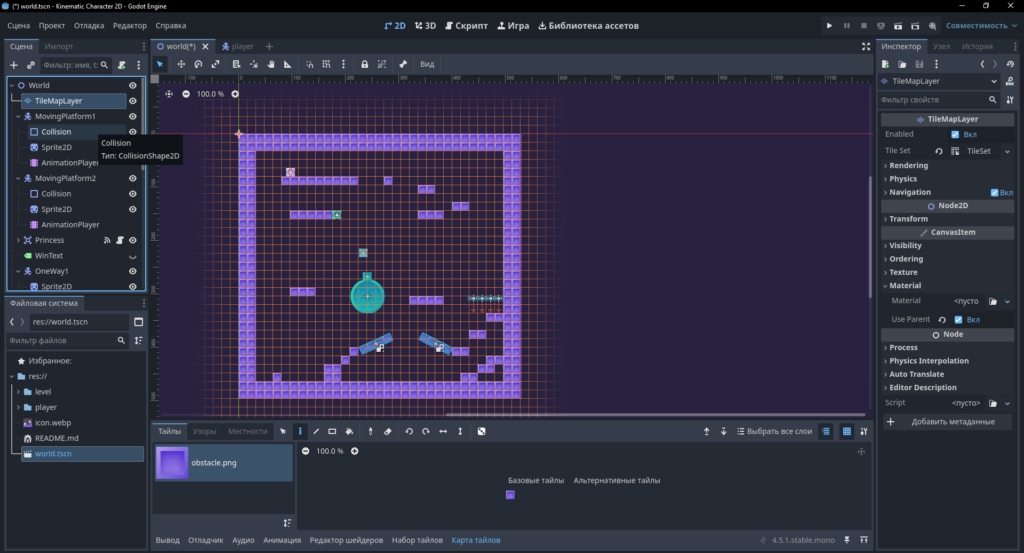The height and width of the screenshot is (553, 1024).
Task: Select the tilemap Line tool
Action: [316, 432]
